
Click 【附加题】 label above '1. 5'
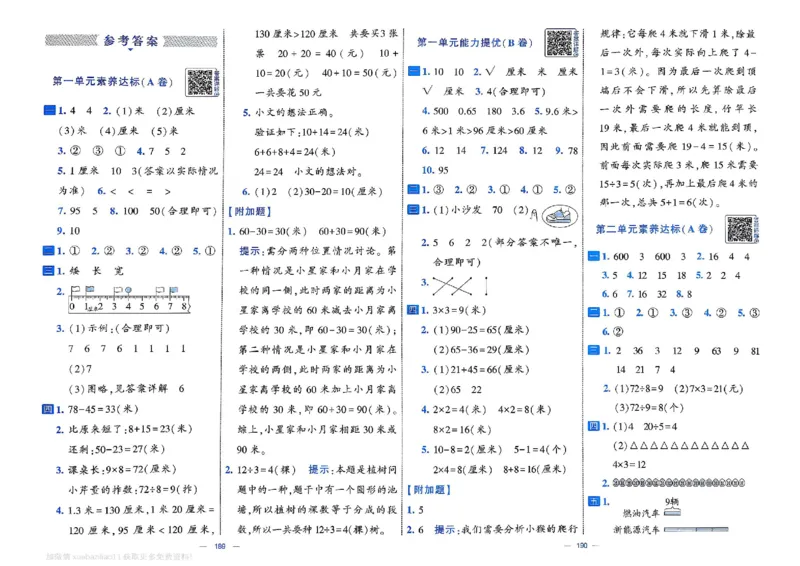point(429,490)
